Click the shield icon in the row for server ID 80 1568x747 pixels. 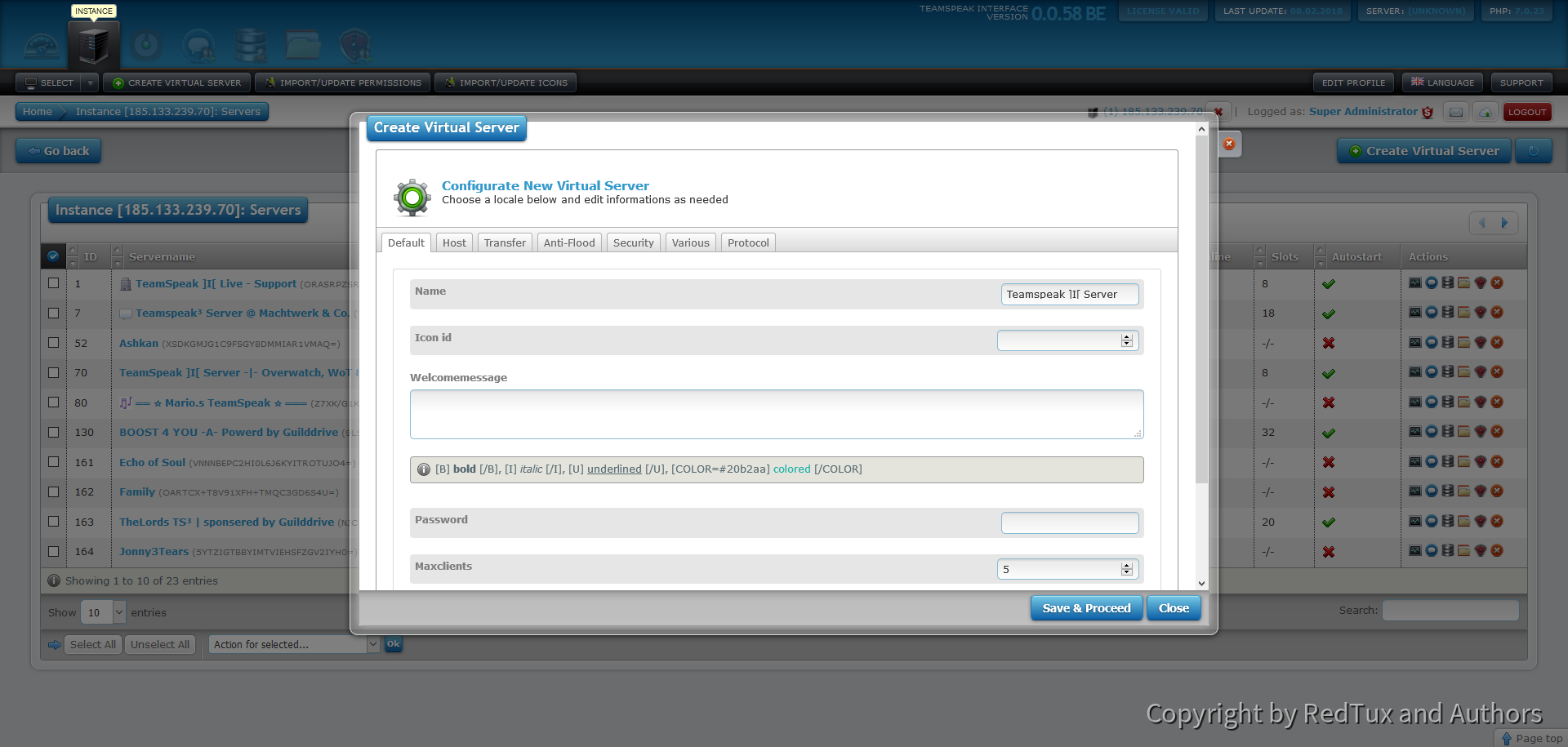(1481, 402)
